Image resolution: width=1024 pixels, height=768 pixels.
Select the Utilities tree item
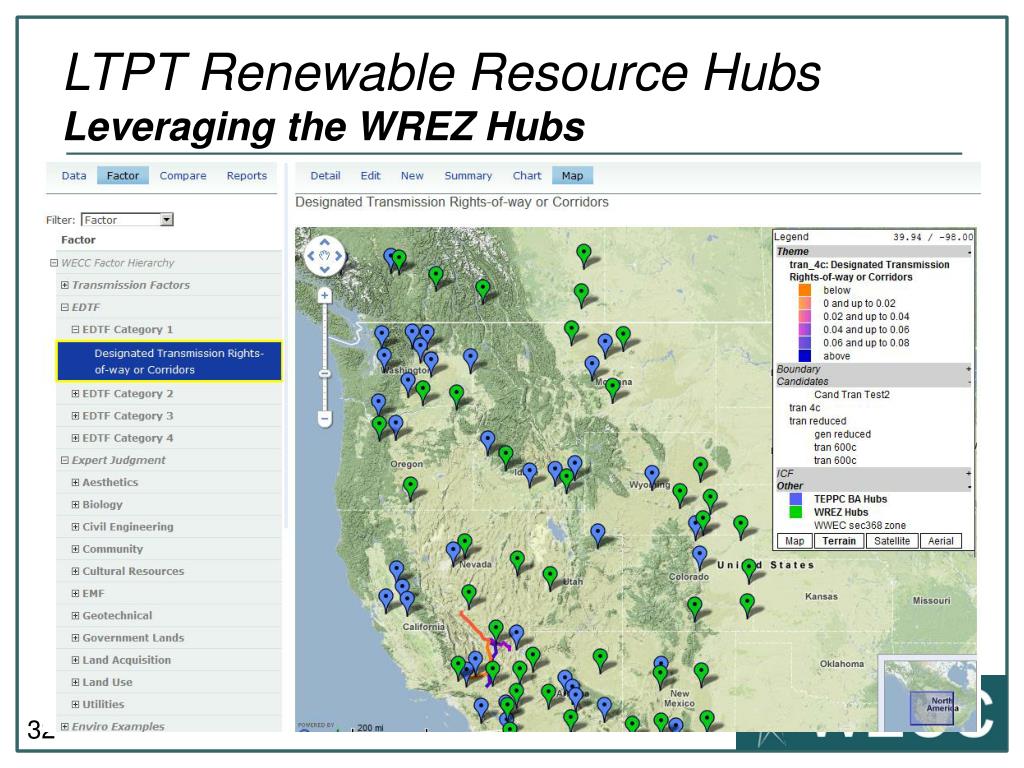[103, 705]
